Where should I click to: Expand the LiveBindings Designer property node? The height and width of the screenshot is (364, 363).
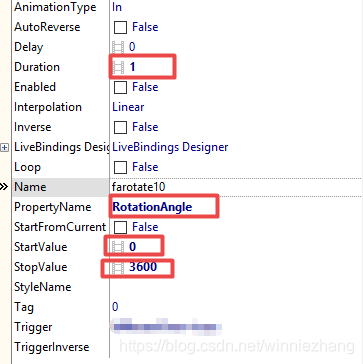point(4,147)
